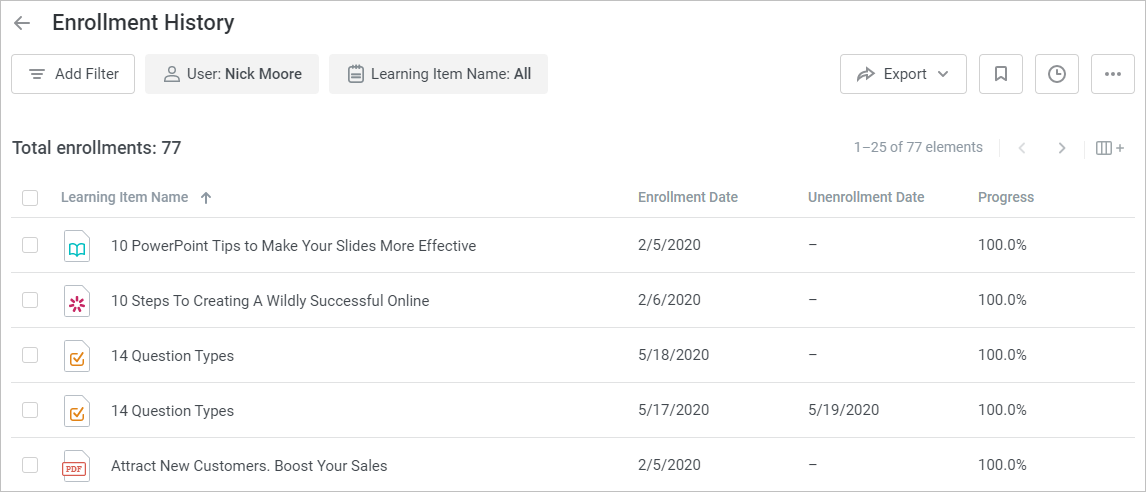Open 10 Steps To Creating A Wildly Successful Online
The width and height of the screenshot is (1146, 492).
pyautogui.click(x=270, y=300)
